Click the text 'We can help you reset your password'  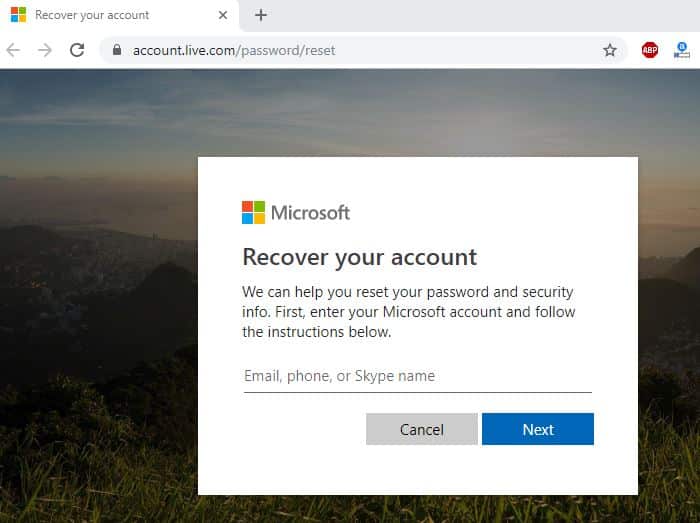point(365,292)
